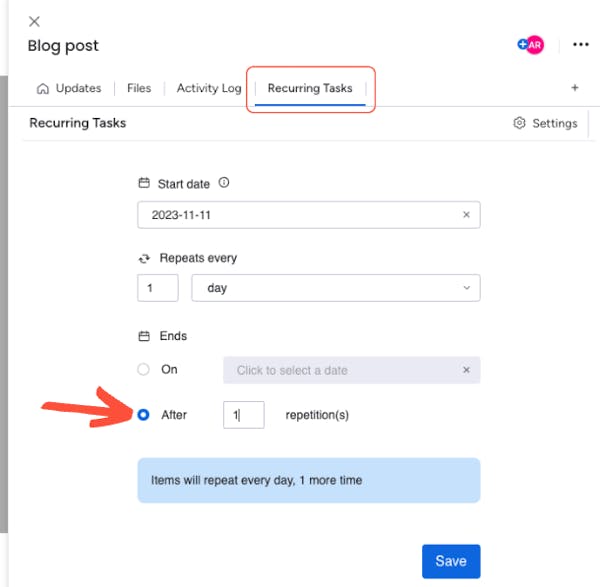Open the end date selector

(x=340, y=370)
